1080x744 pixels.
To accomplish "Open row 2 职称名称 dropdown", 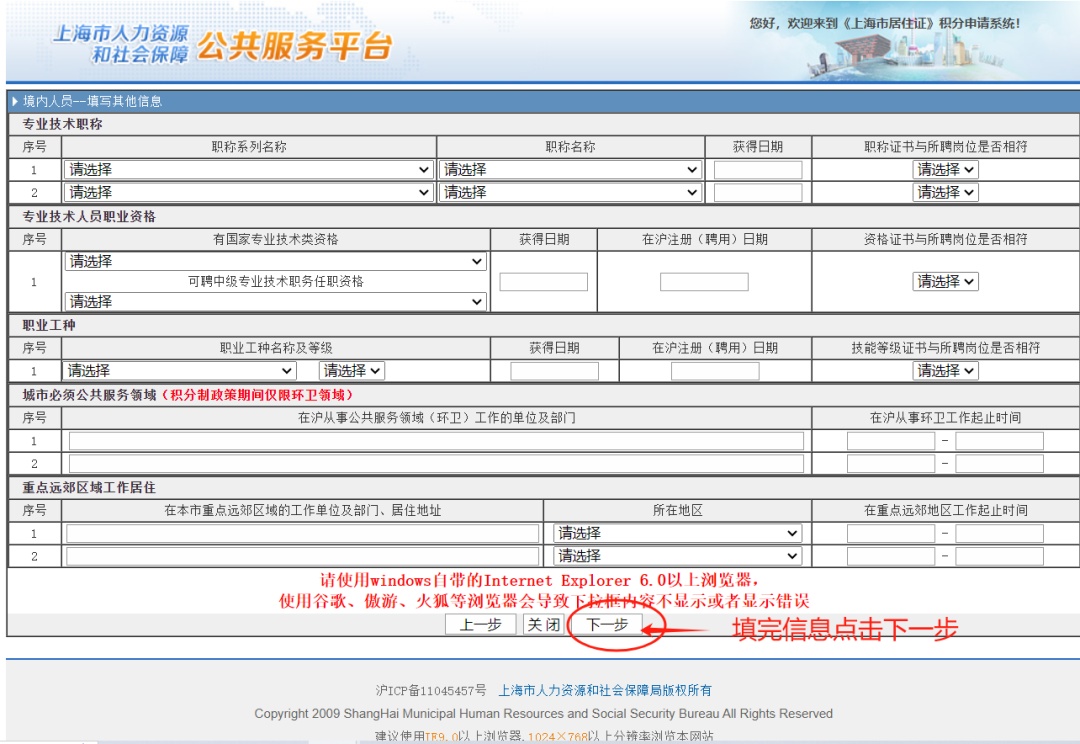I will coord(571,192).
